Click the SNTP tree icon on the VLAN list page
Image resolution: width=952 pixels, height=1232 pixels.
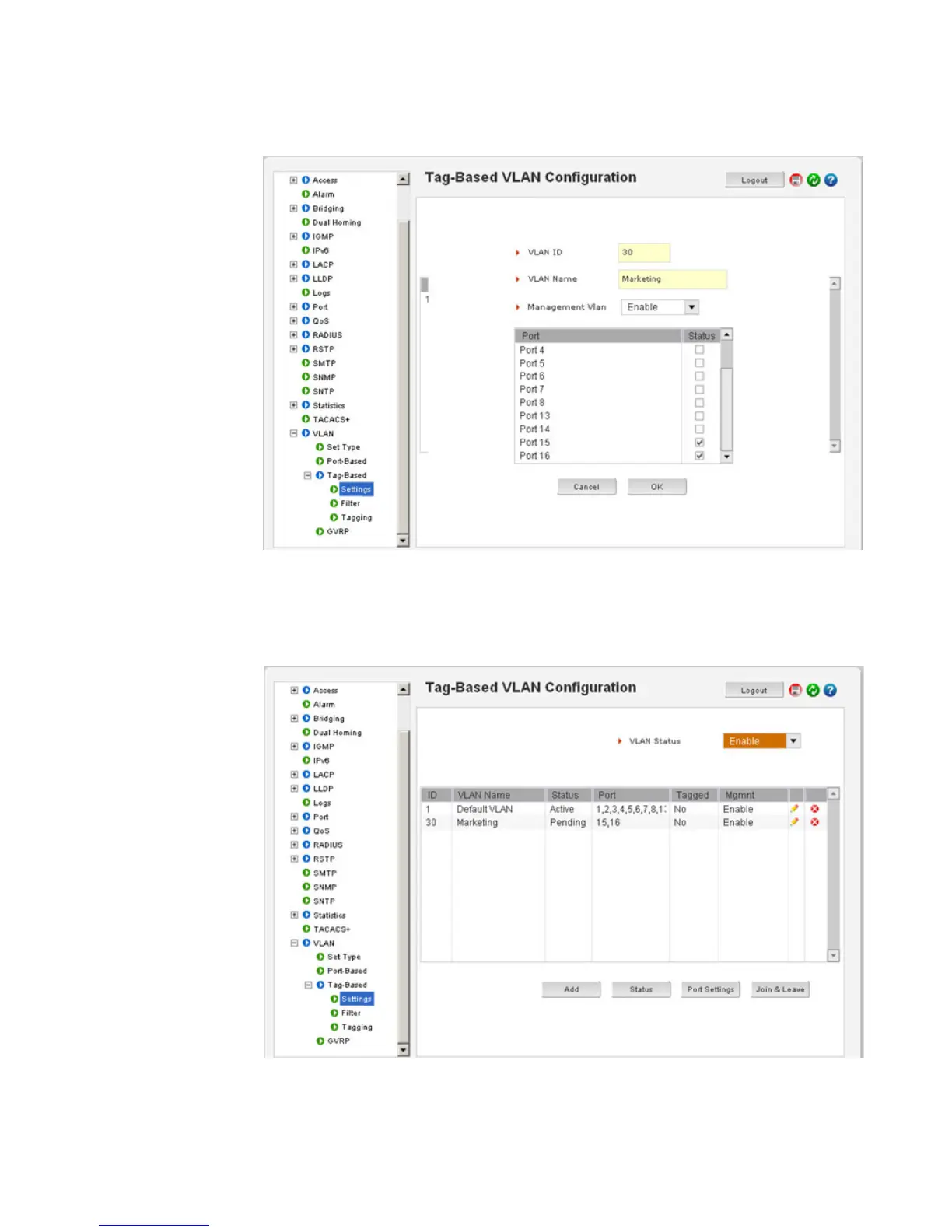pos(306,901)
